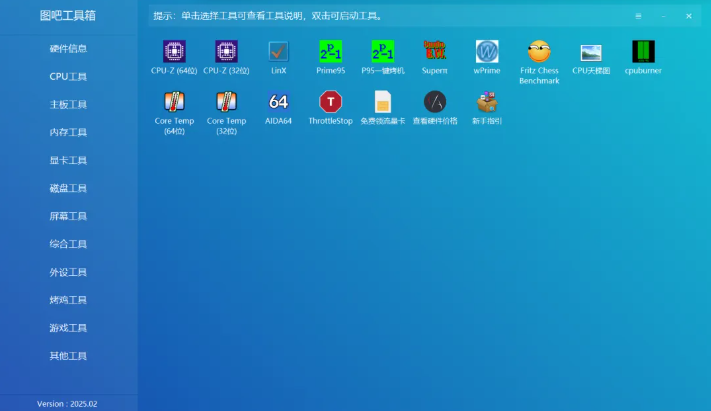
Task: Click the 查看硬件价格 icon
Action: coord(435,102)
